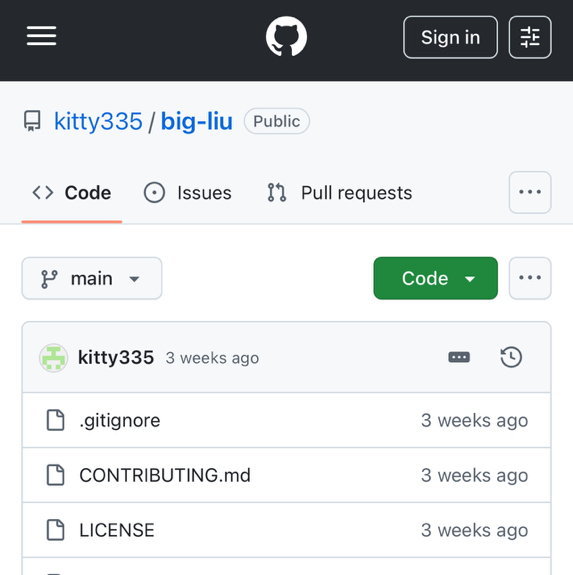Click latest commit '3 weeks ago' timestamp

[212, 358]
